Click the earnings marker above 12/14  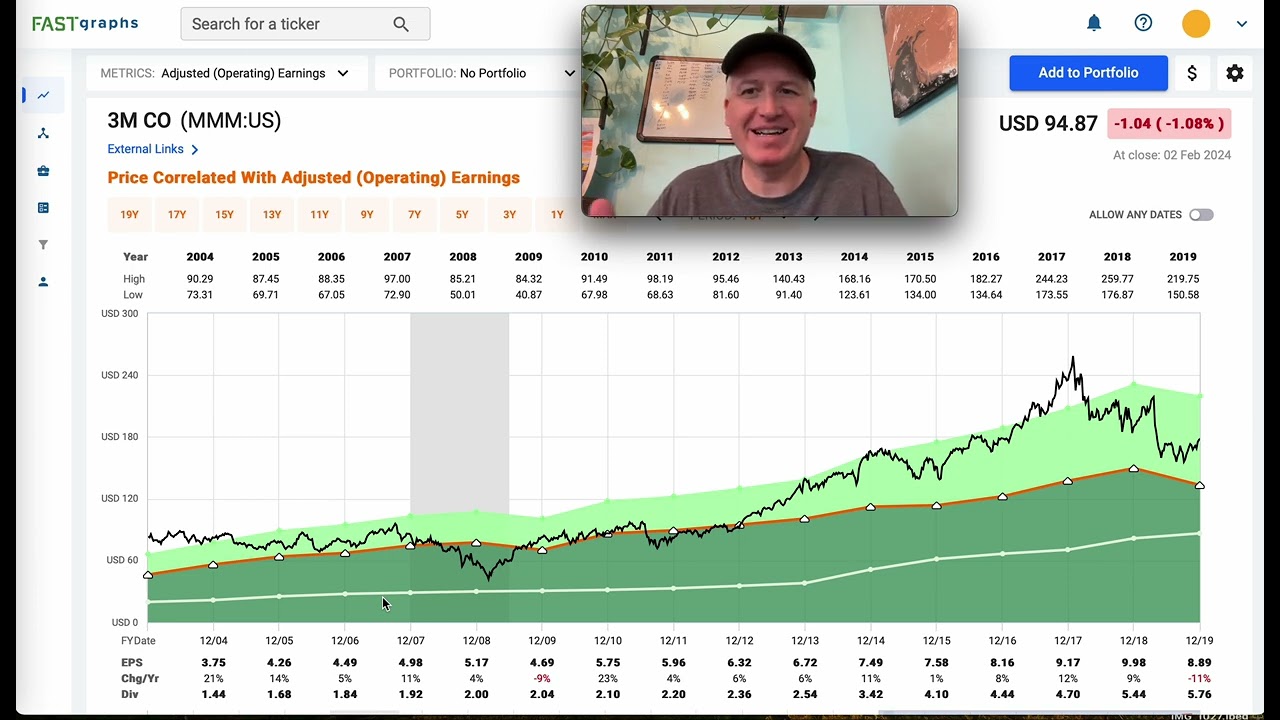[871, 507]
